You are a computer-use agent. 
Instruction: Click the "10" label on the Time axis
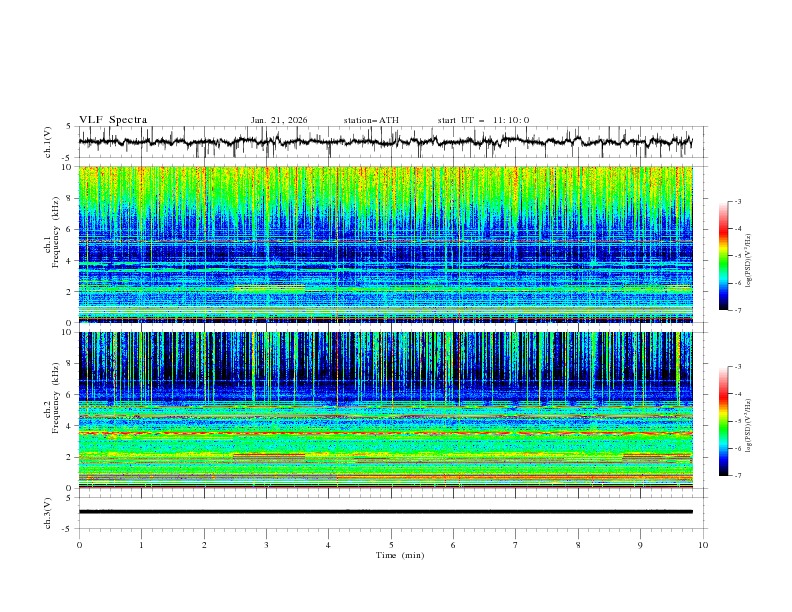703,545
